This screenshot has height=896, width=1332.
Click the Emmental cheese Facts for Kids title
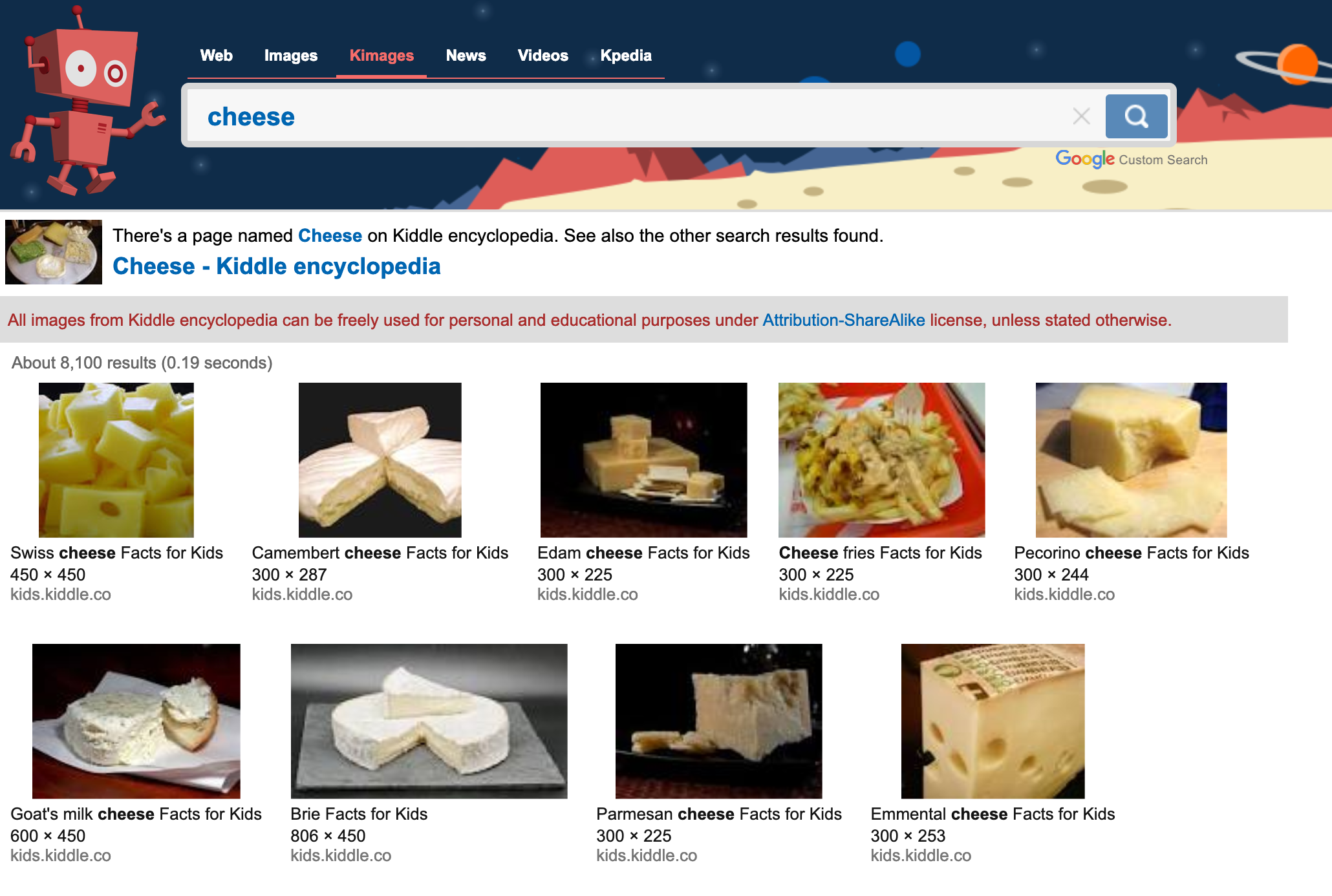993,814
